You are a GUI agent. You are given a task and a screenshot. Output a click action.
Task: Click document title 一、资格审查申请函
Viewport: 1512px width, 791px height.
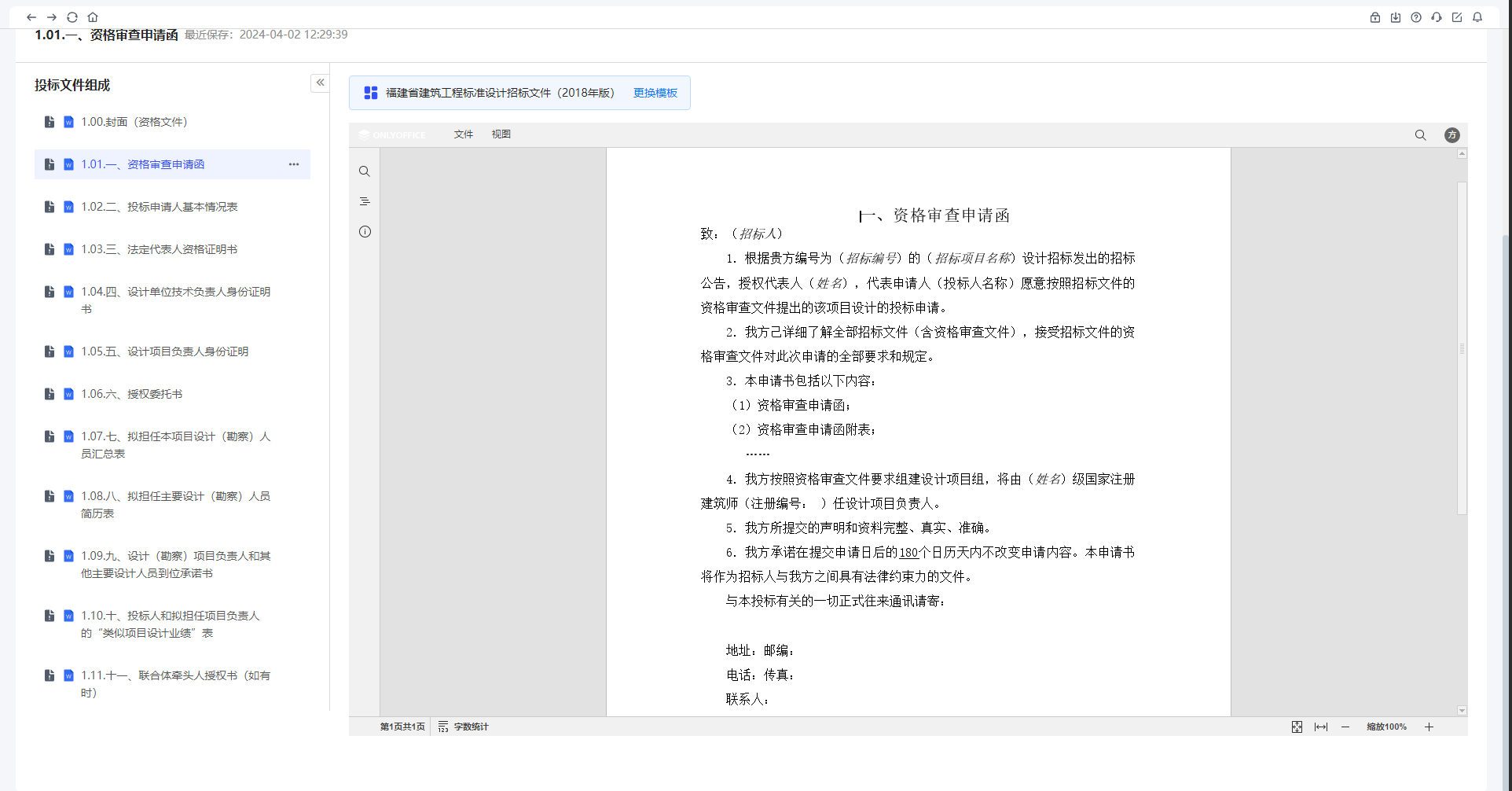click(x=934, y=215)
